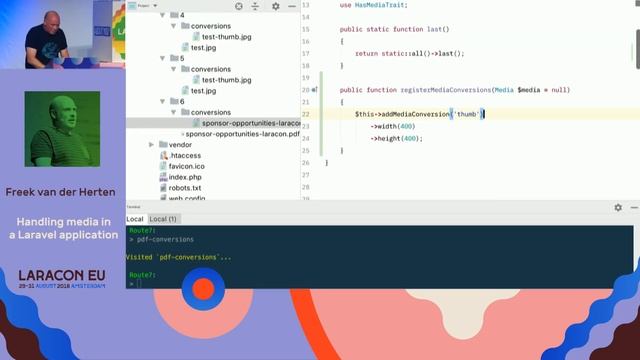Click the ->height(400); line

[x=396, y=139]
